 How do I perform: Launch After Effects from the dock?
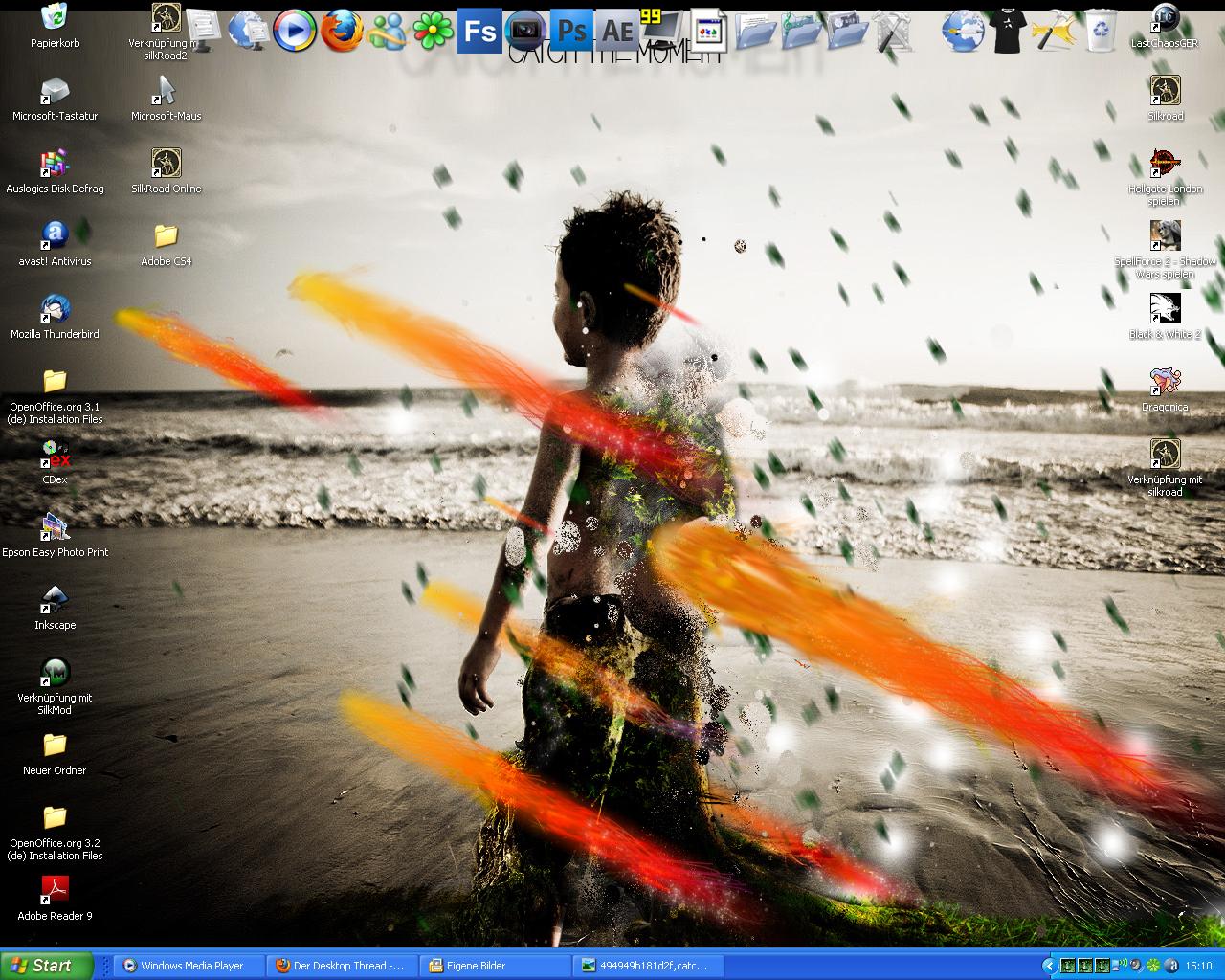pyautogui.click(x=617, y=32)
